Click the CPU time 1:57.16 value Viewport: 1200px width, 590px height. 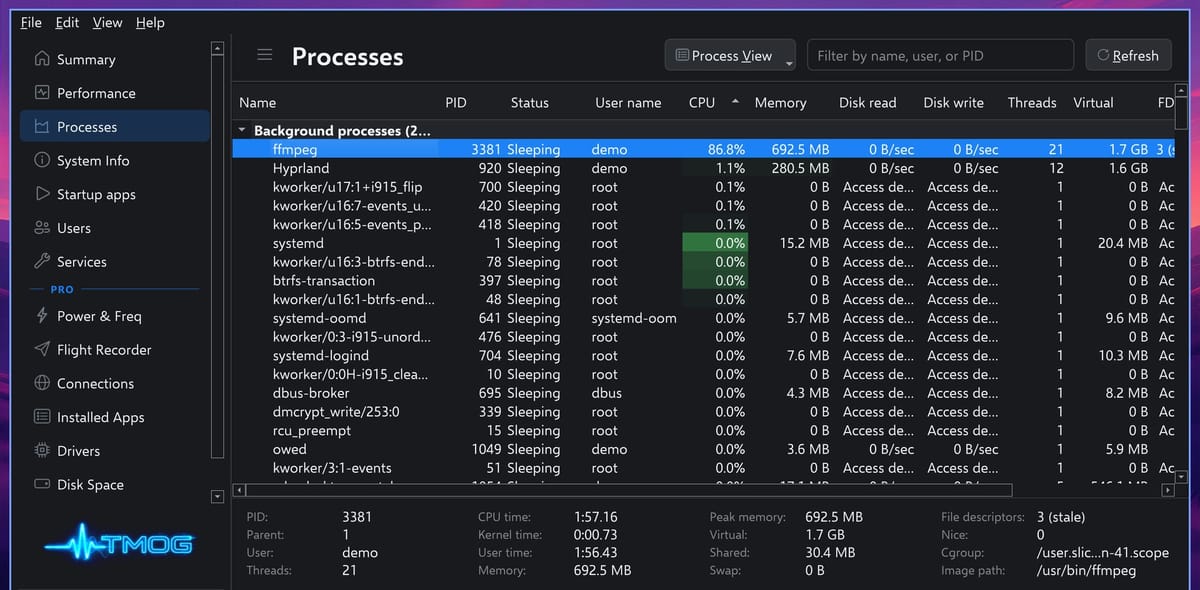click(596, 517)
